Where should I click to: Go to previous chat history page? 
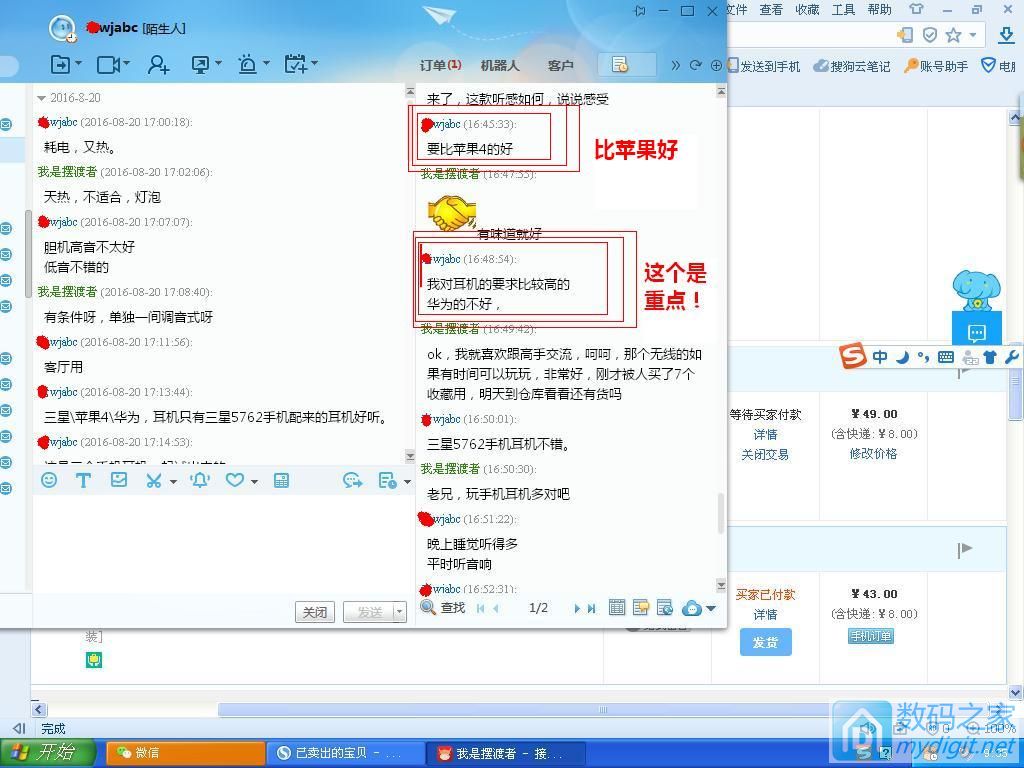click(496, 609)
